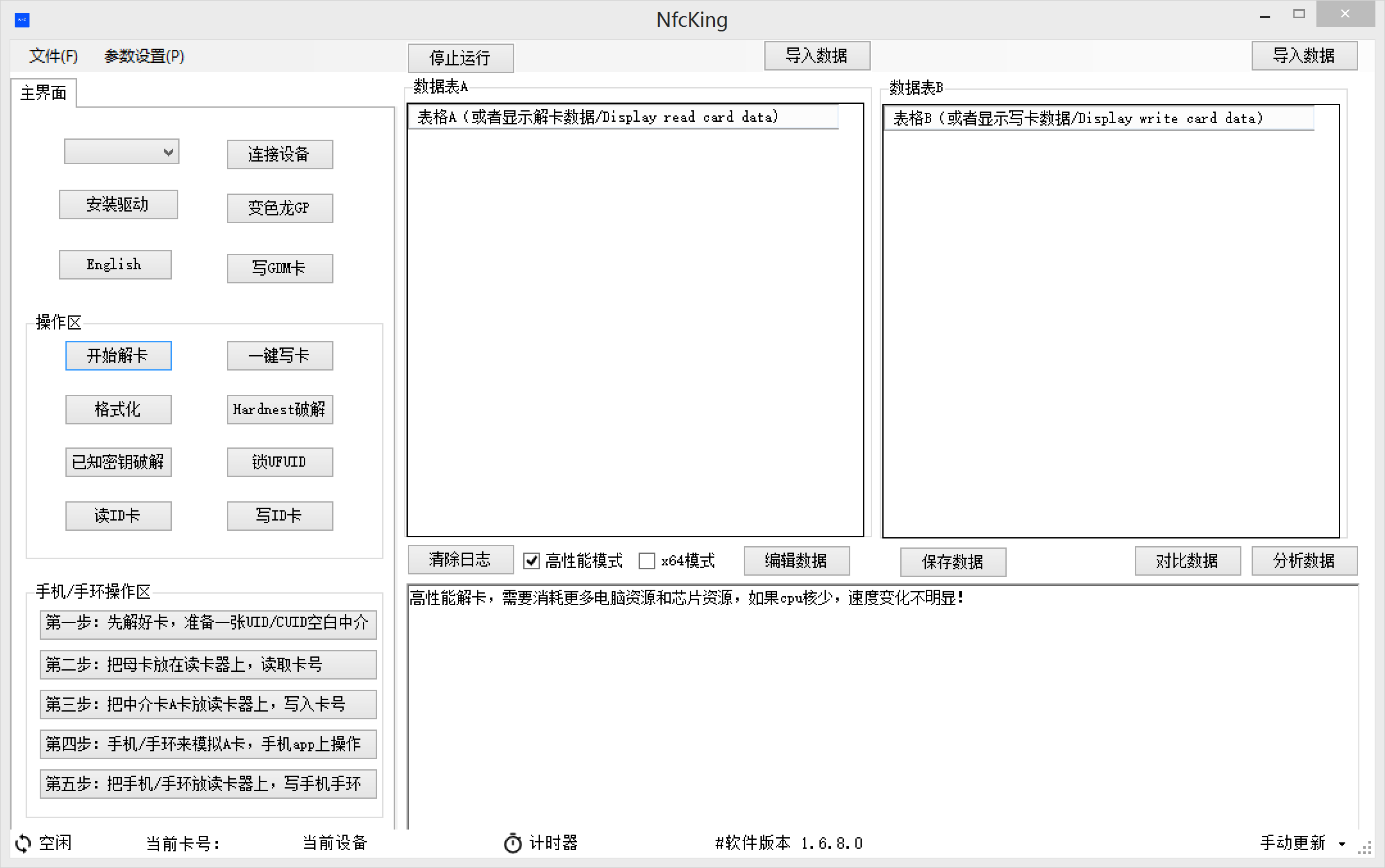The width and height of the screenshot is (1385, 868).
Task: Switch to the 主界面 tab
Action: [44, 93]
